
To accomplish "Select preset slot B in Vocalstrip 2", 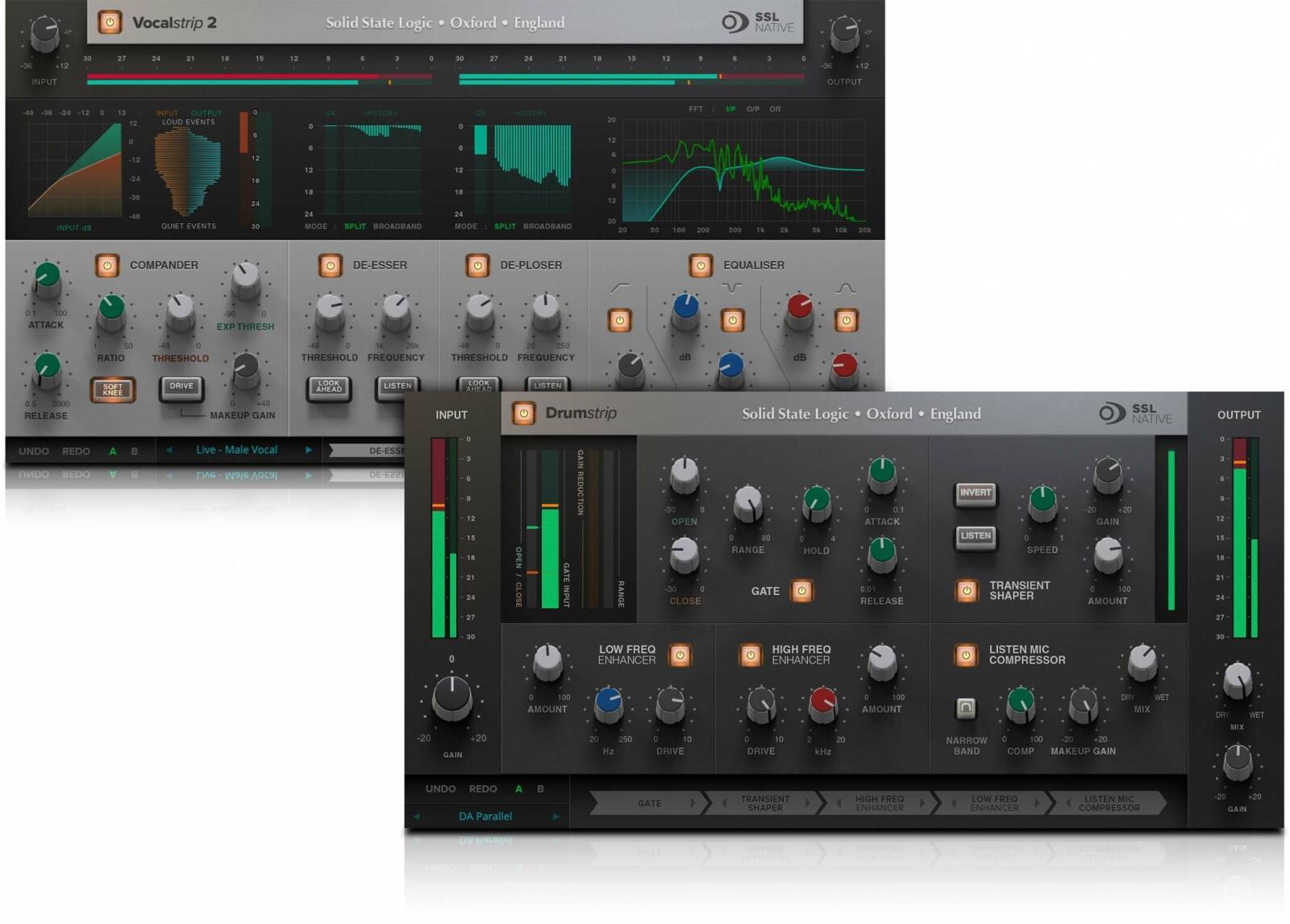I will (x=135, y=452).
